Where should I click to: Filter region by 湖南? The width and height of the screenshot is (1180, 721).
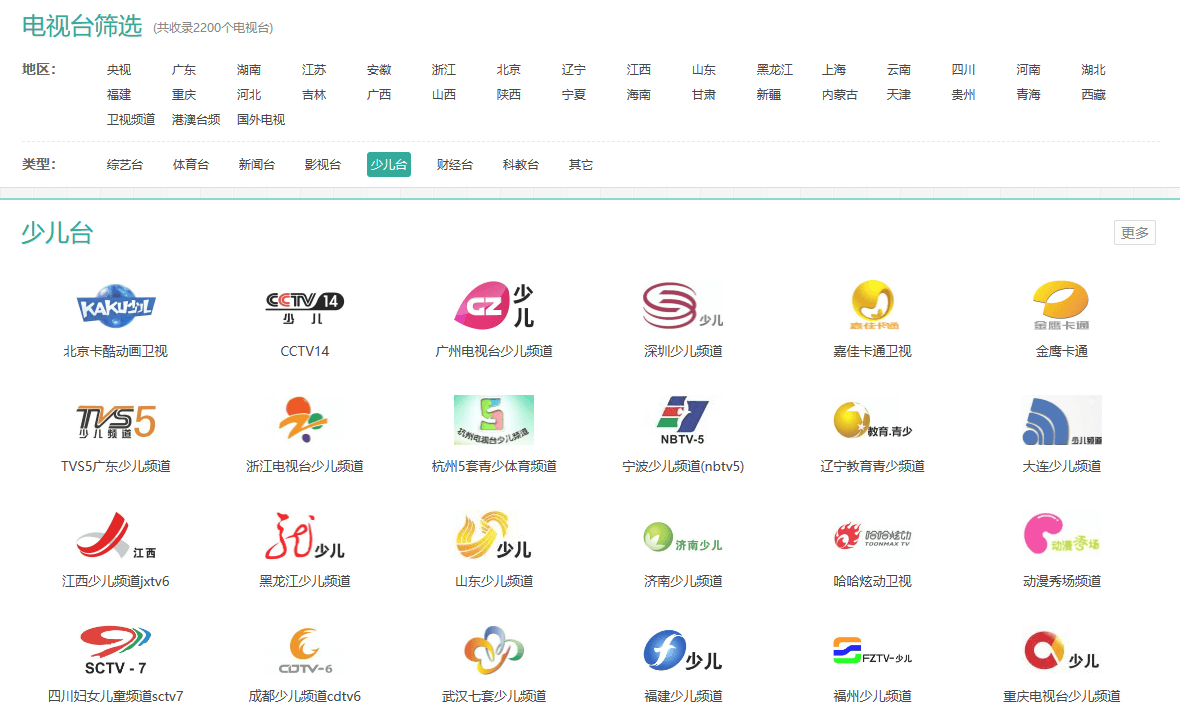pos(249,70)
